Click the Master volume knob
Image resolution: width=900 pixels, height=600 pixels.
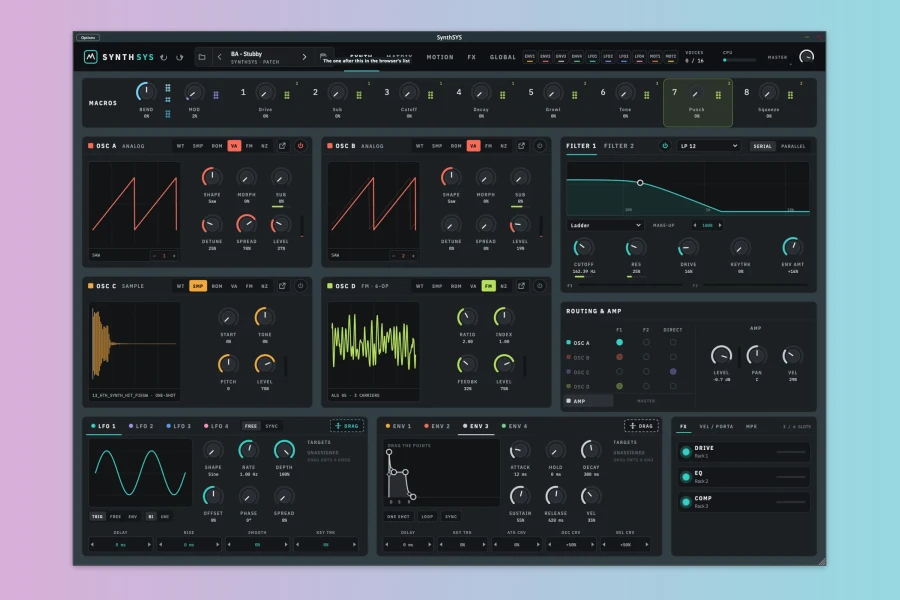click(x=806, y=57)
